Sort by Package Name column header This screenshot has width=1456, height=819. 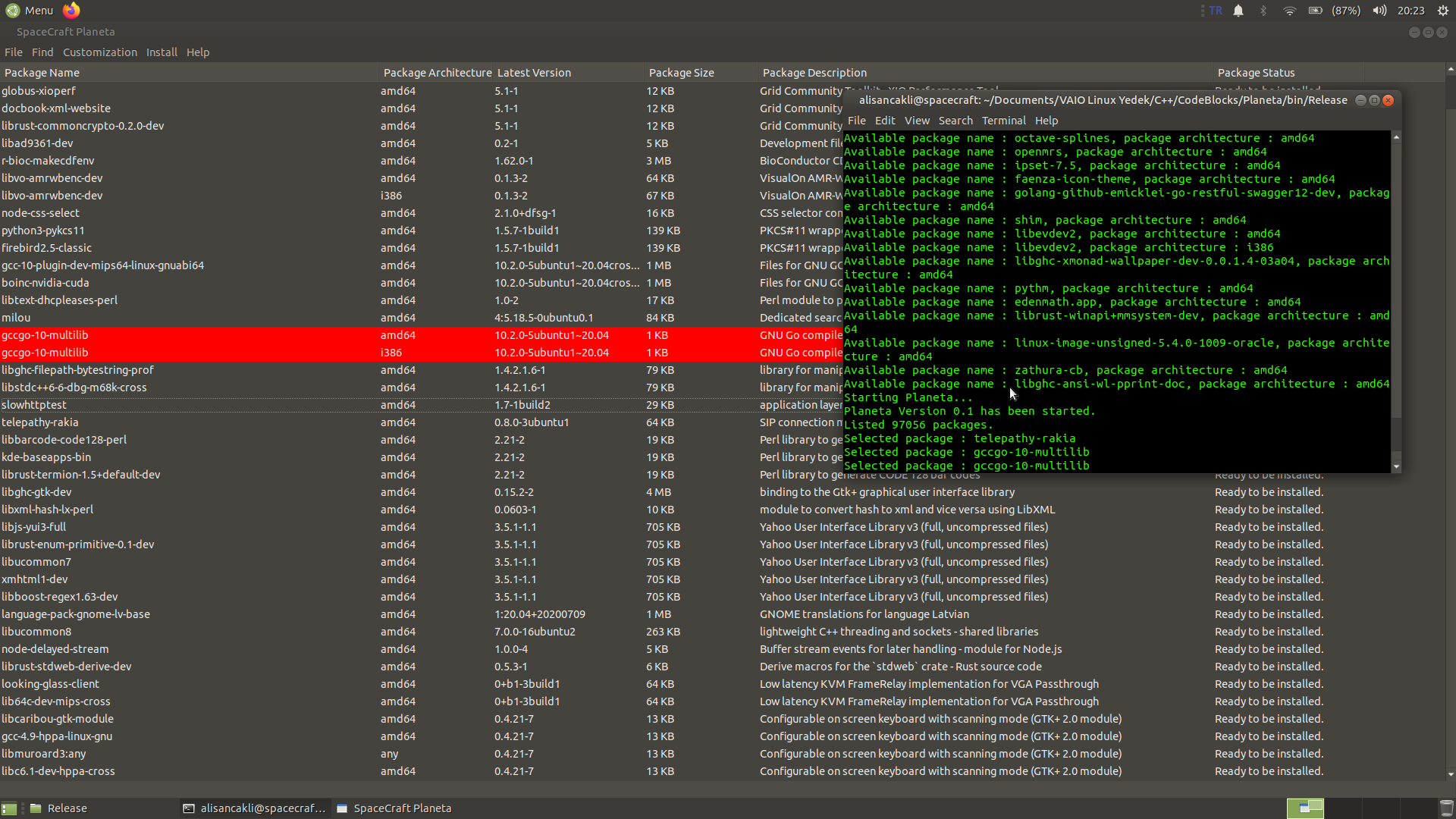point(190,73)
